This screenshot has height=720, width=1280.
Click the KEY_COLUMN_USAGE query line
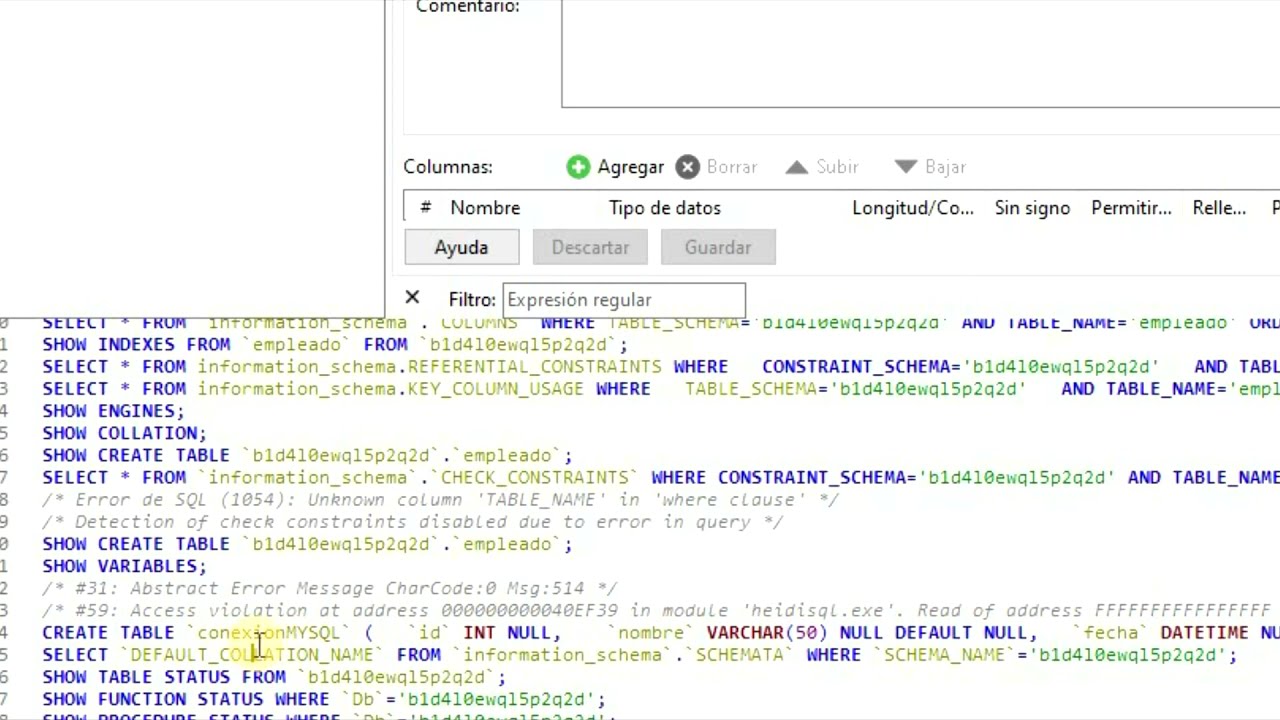(x=660, y=389)
